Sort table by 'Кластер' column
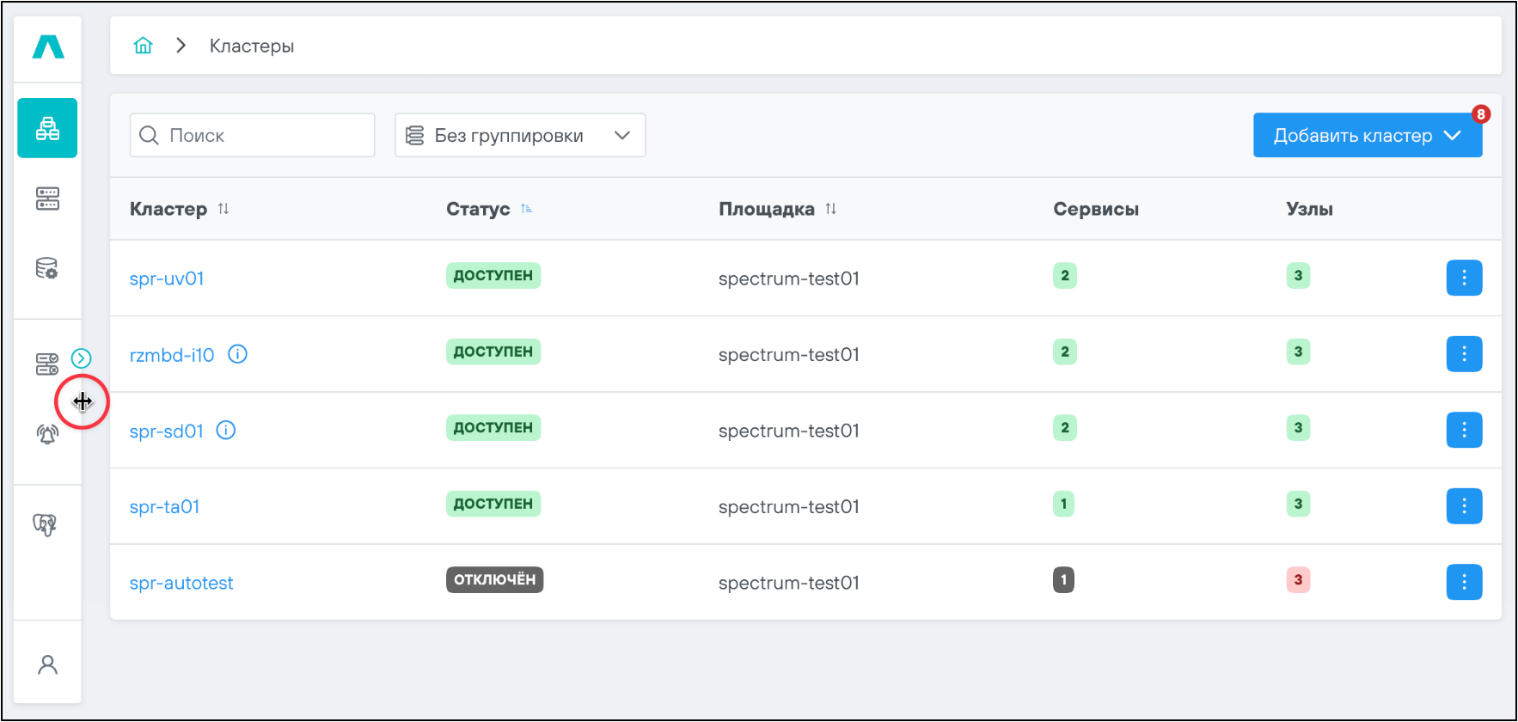Screen dimensions: 1518x722 223,209
